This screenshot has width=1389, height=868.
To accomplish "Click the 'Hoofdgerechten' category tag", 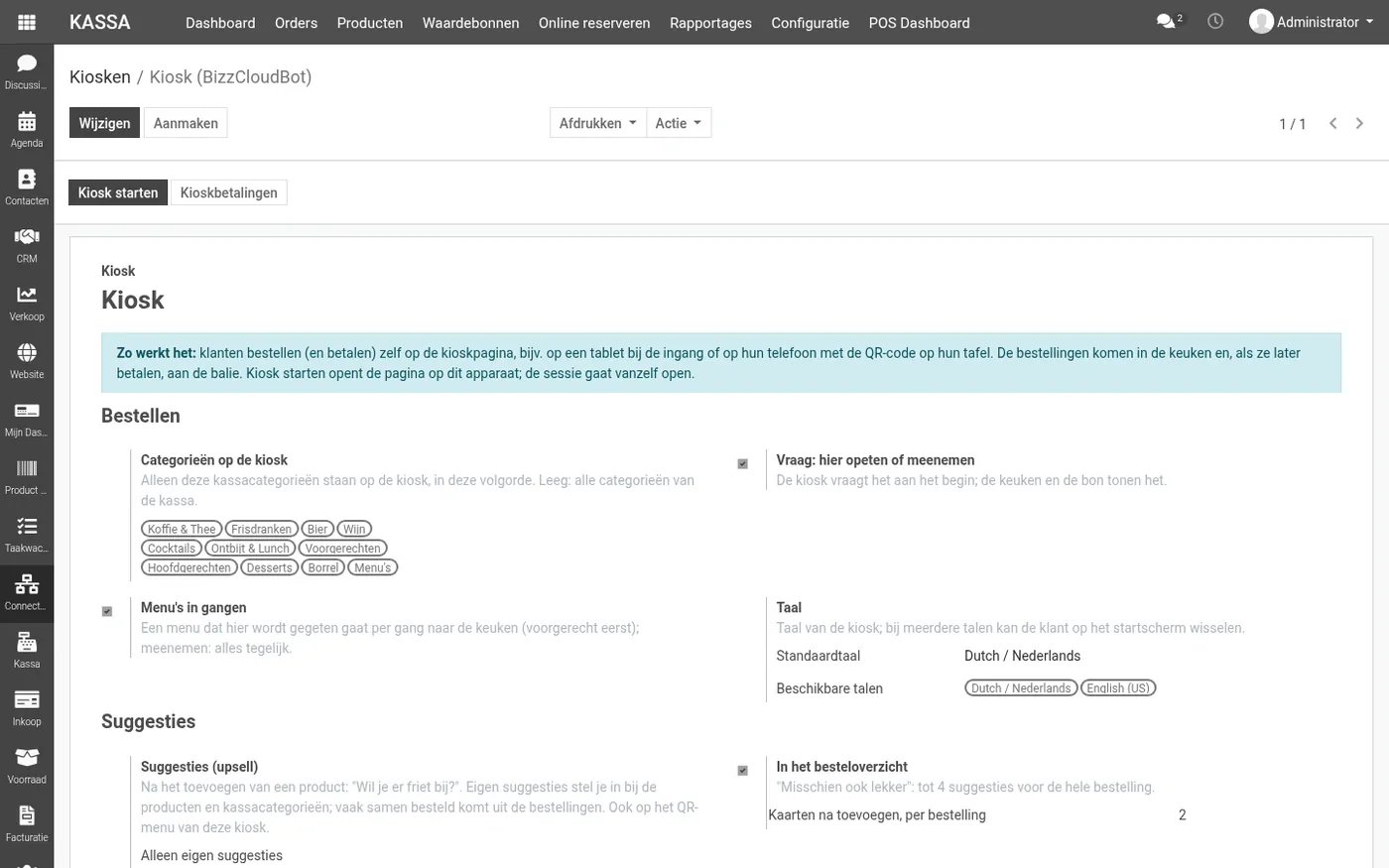I will click(189, 567).
